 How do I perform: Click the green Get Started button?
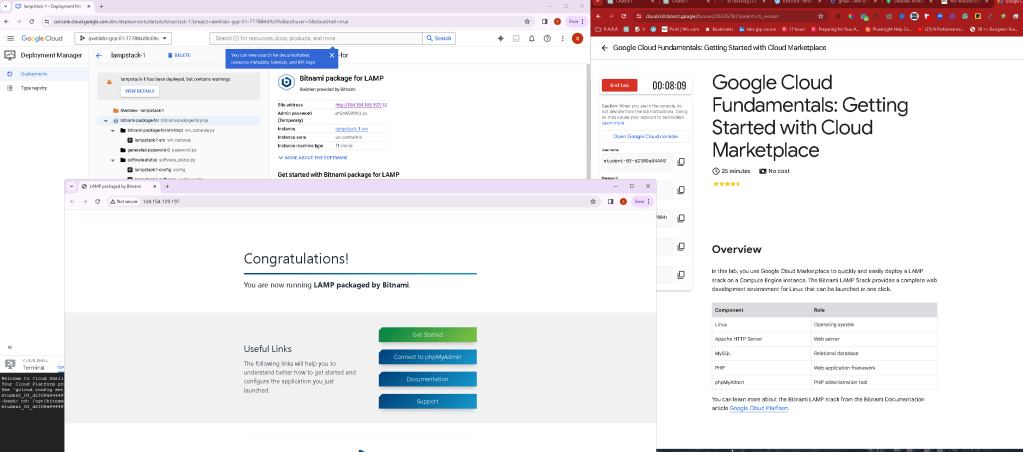(427, 335)
